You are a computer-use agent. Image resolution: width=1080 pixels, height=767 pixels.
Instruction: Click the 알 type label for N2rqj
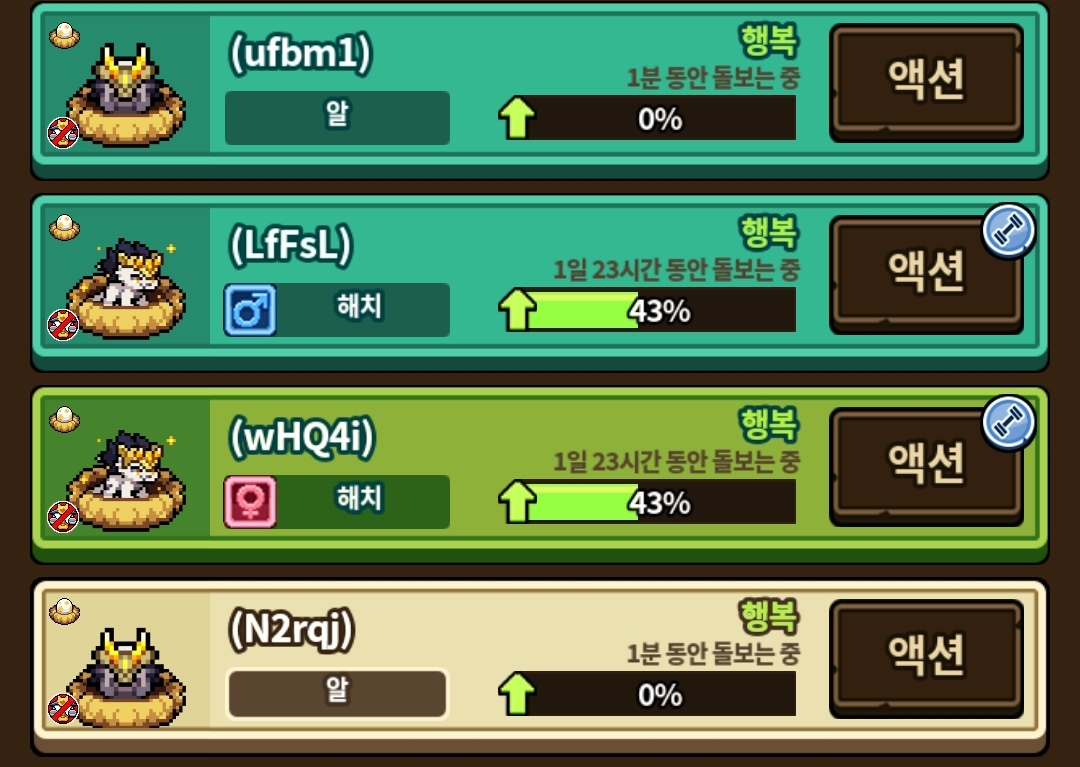[338, 693]
